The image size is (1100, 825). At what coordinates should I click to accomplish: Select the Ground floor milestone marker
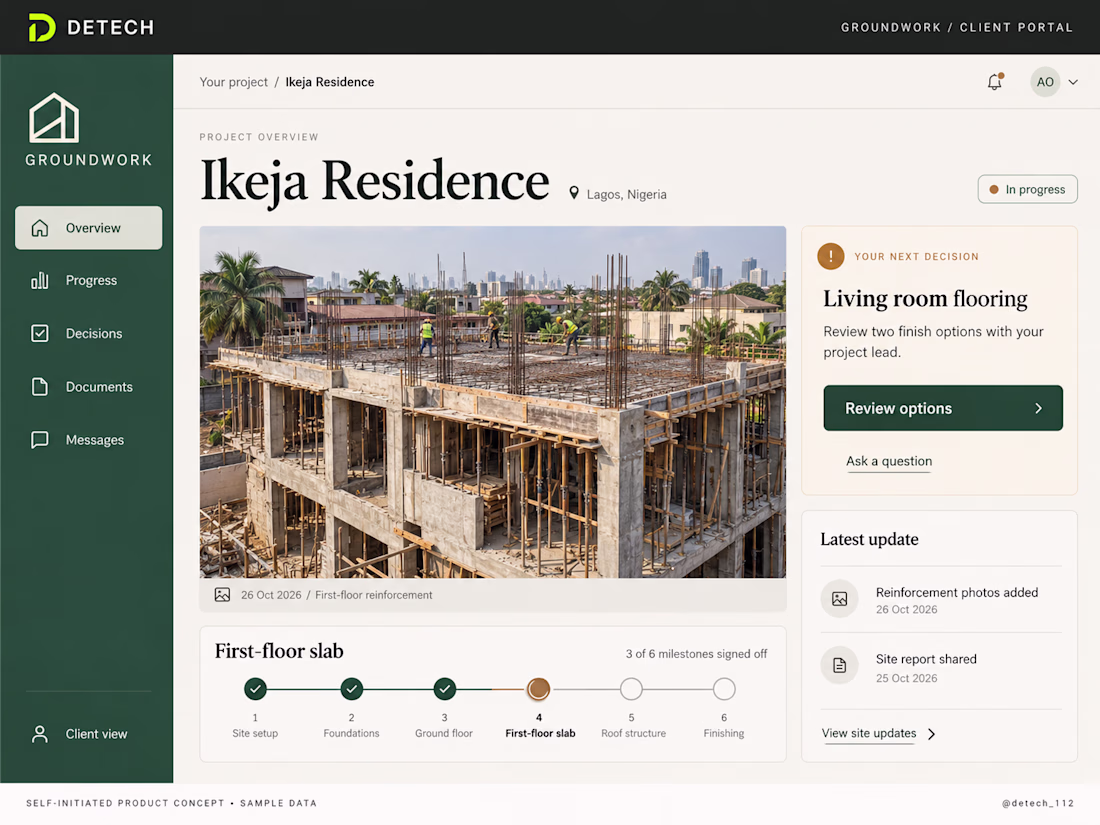(444, 689)
